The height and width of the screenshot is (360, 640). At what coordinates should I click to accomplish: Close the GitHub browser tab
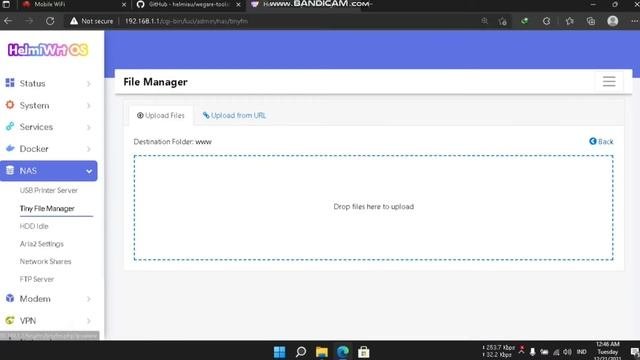coord(238,4)
